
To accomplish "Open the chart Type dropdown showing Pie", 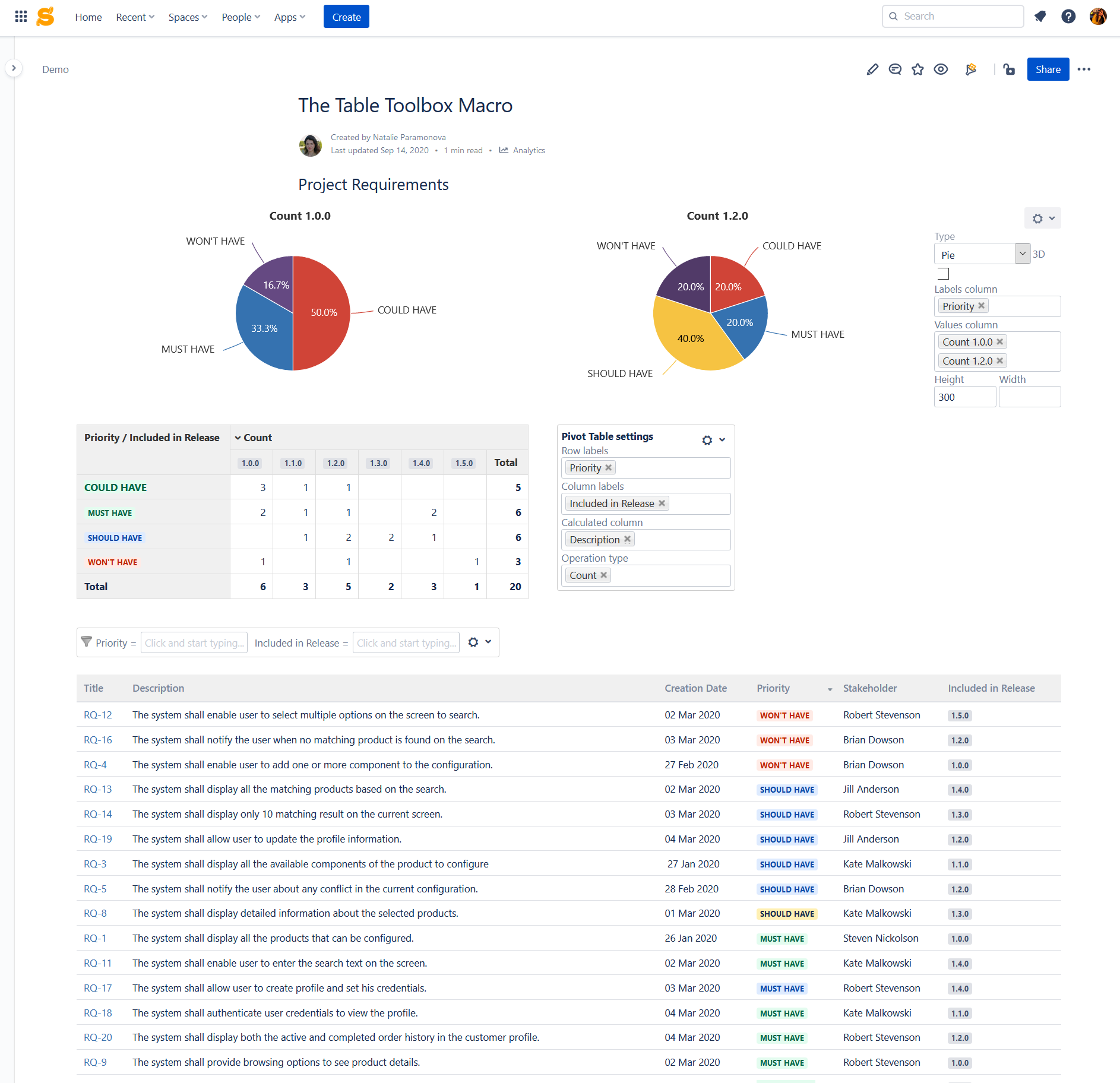I will point(1022,254).
